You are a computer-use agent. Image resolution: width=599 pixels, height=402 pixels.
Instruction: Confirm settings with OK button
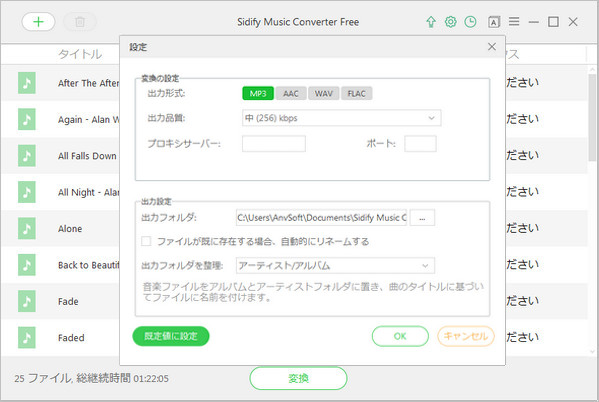pyautogui.click(x=400, y=336)
